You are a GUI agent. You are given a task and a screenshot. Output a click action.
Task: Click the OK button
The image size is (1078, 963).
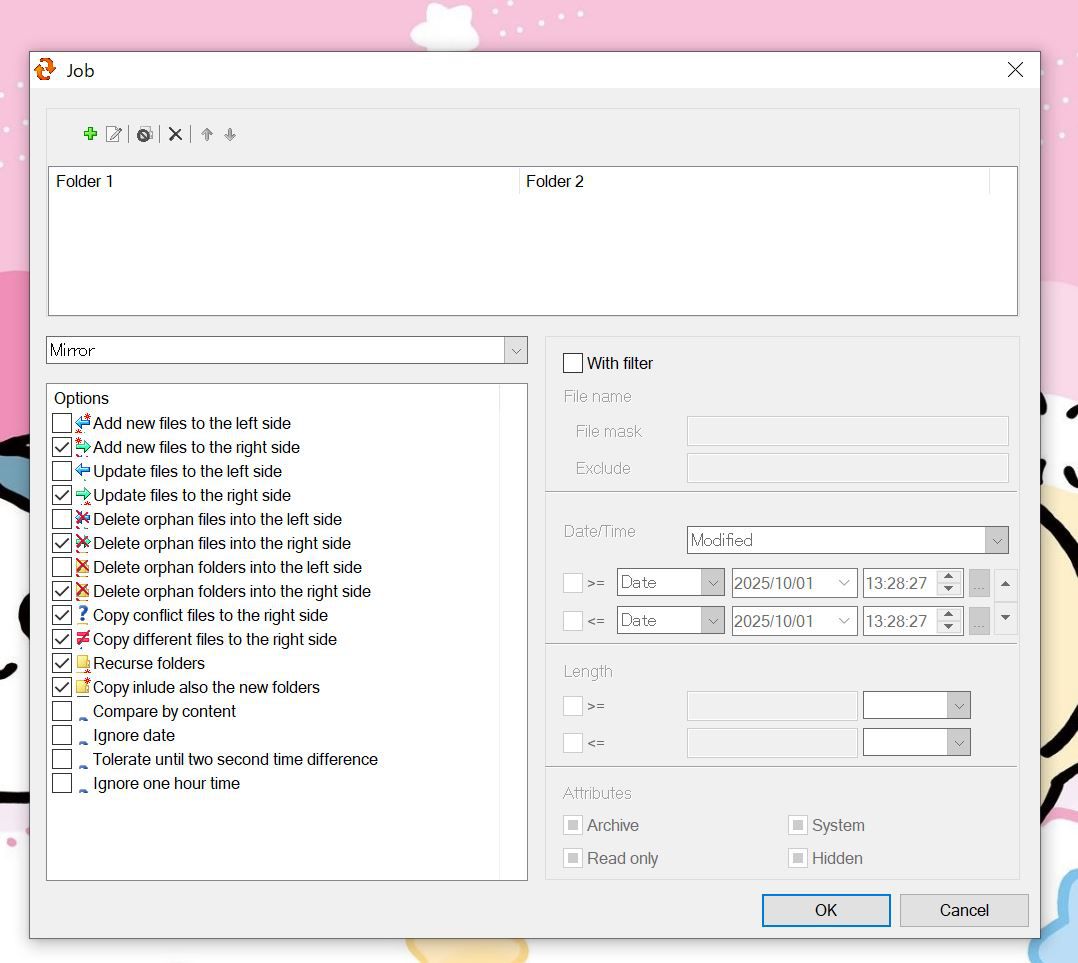click(x=825, y=910)
